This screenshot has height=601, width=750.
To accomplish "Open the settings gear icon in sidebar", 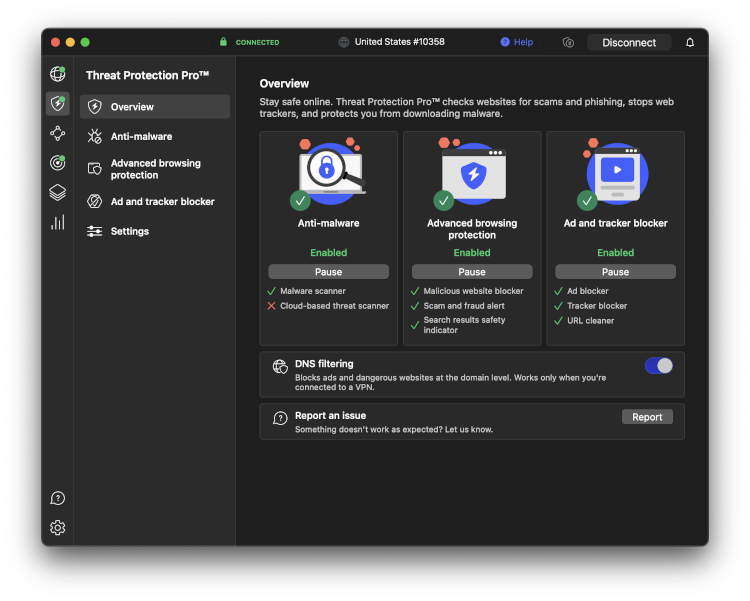I will point(57,528).
